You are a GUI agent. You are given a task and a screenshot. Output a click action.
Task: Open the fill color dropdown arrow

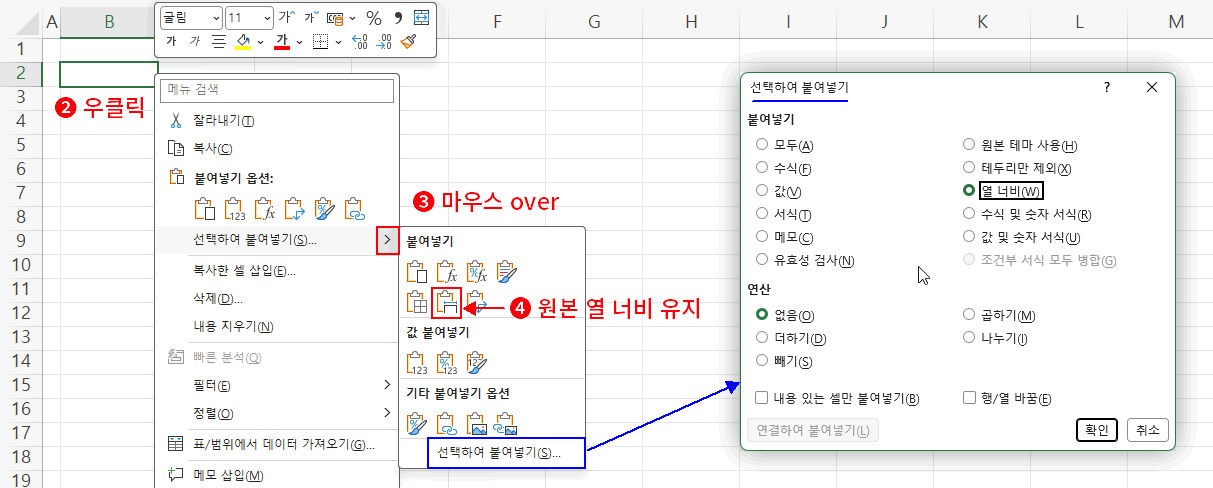point(260,41)
